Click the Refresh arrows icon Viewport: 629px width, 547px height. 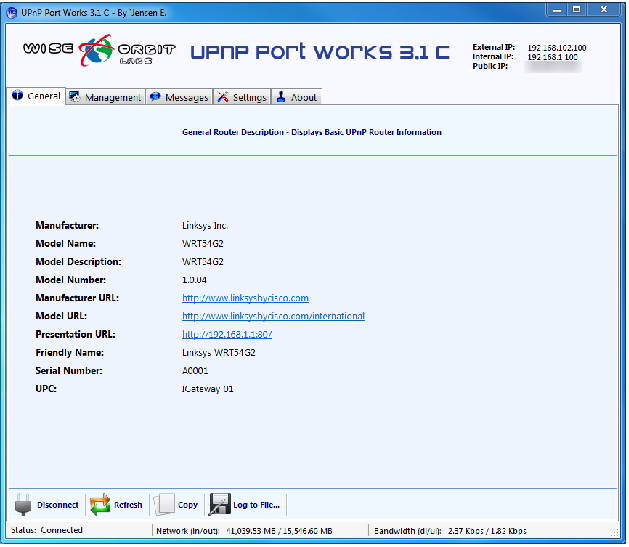point(100,504)
